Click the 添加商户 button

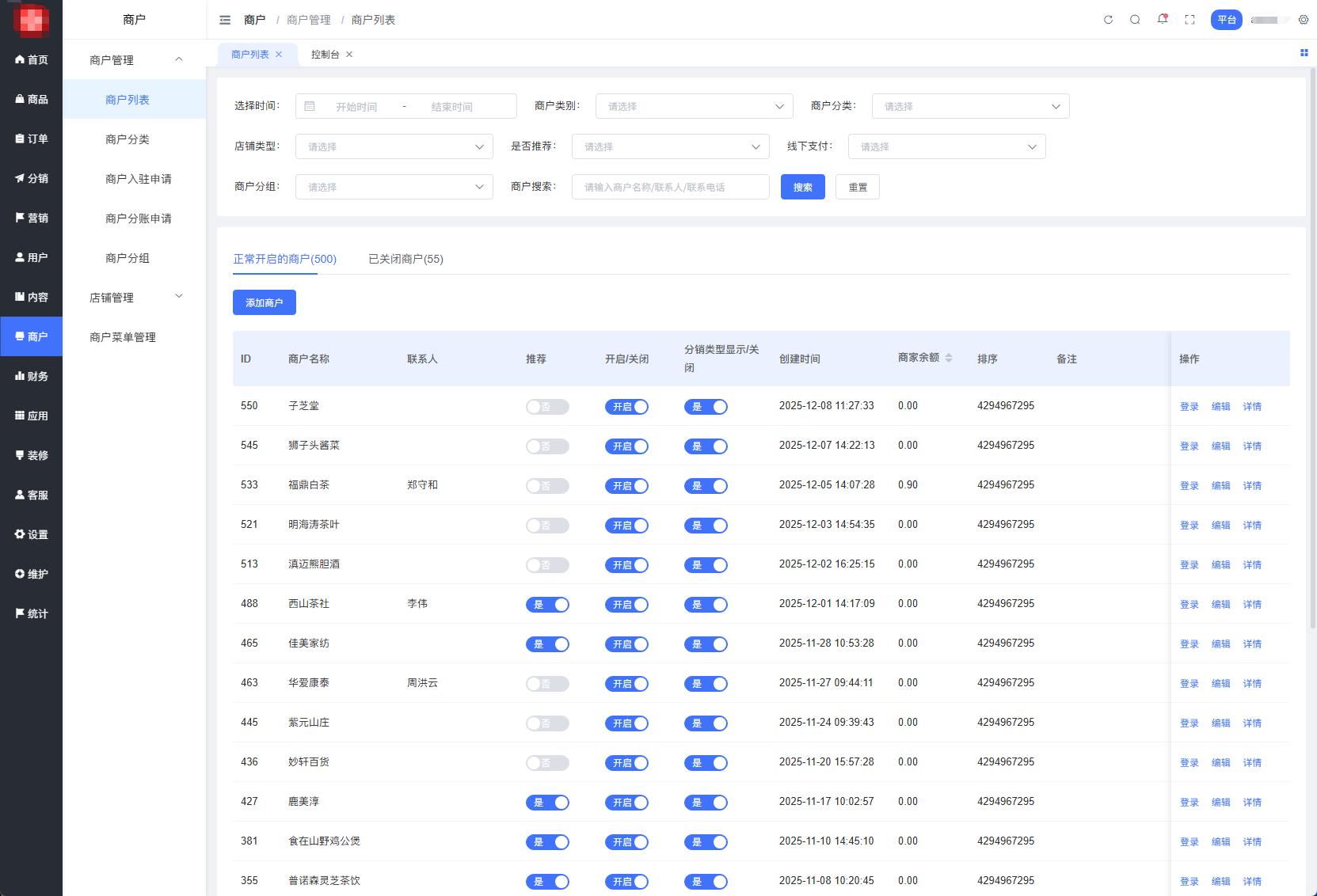point(264,302)
